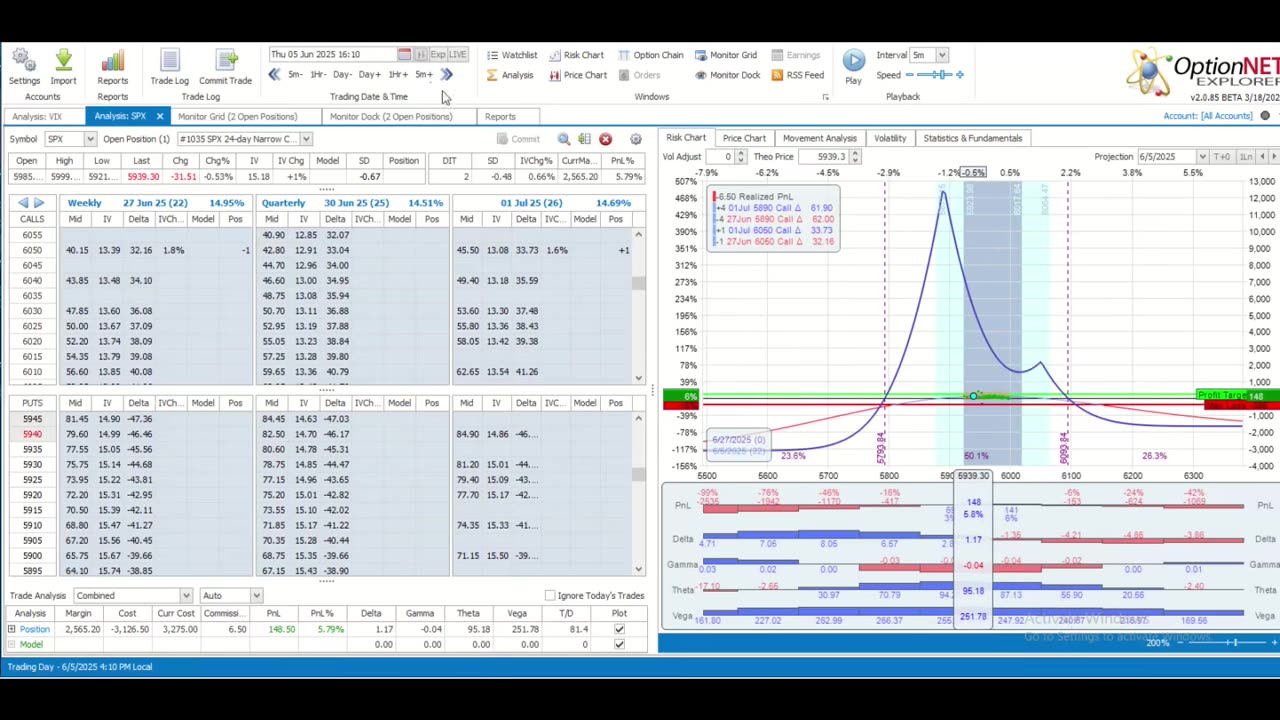Switch to the Volatility chart tab
Screen dimensions: 1280x720
[x=889, y=138]
